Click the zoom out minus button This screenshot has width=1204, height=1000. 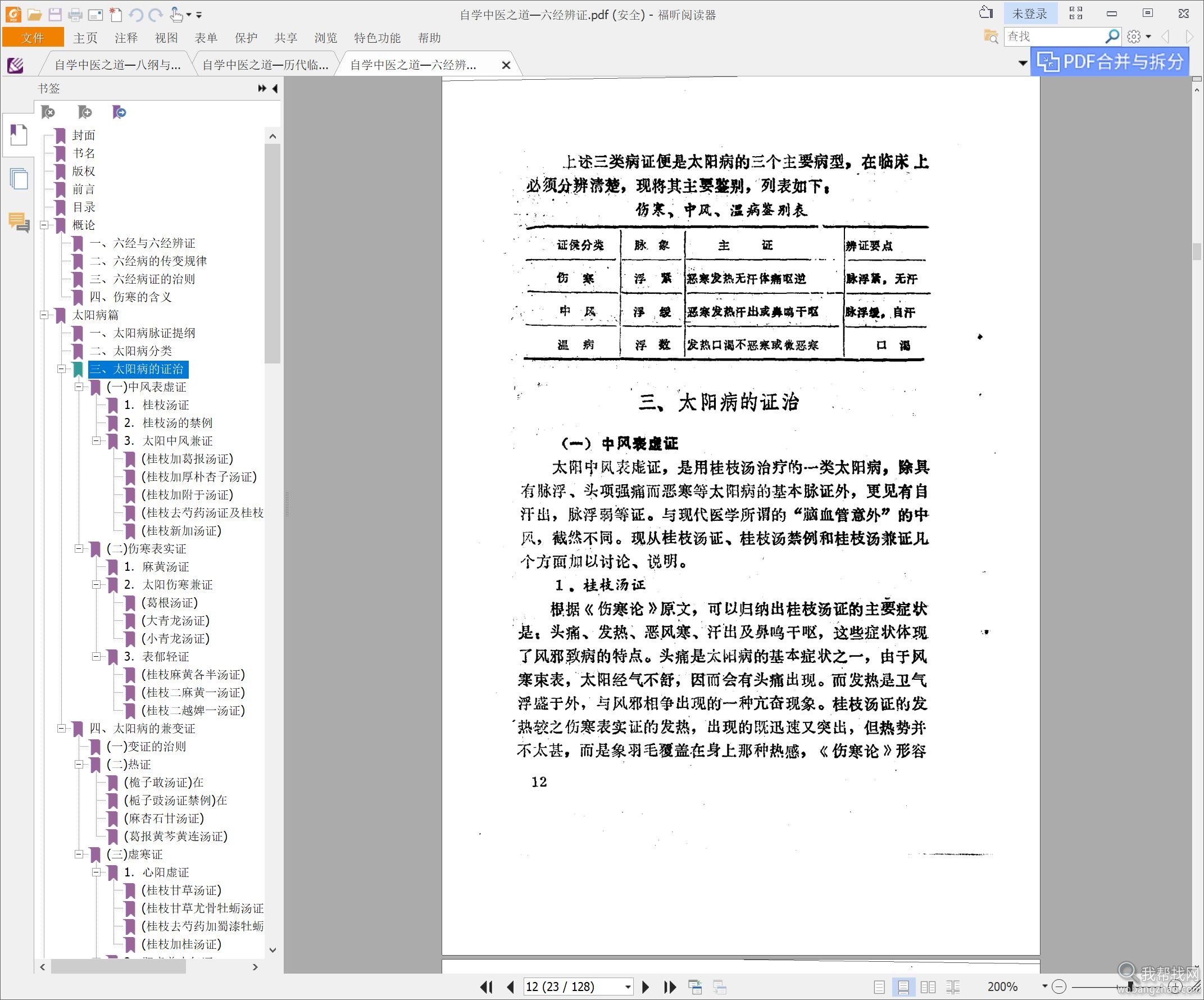pos(1060,987)
